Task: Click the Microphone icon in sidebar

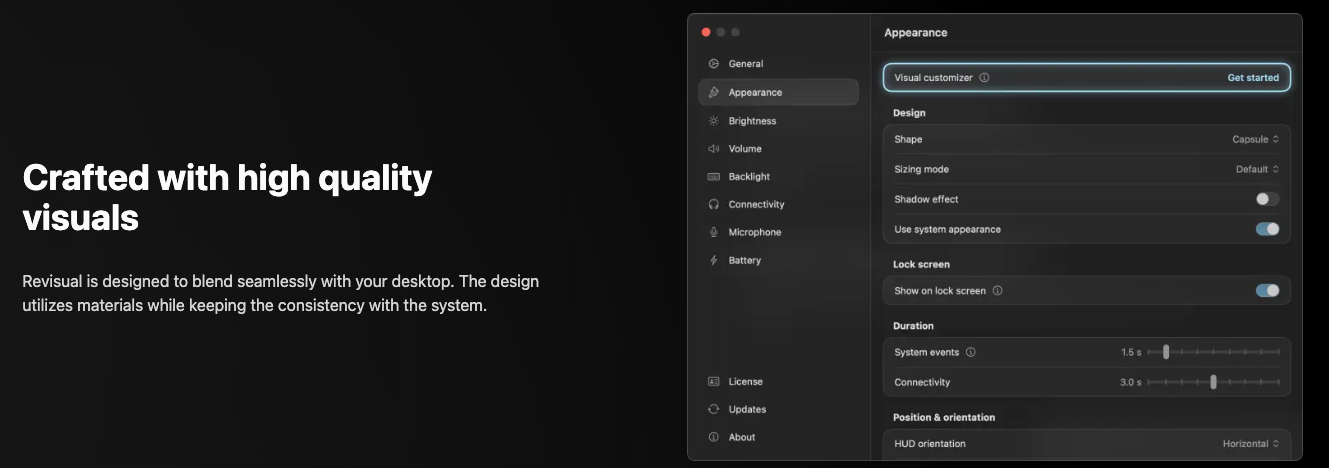Action: 714,232
